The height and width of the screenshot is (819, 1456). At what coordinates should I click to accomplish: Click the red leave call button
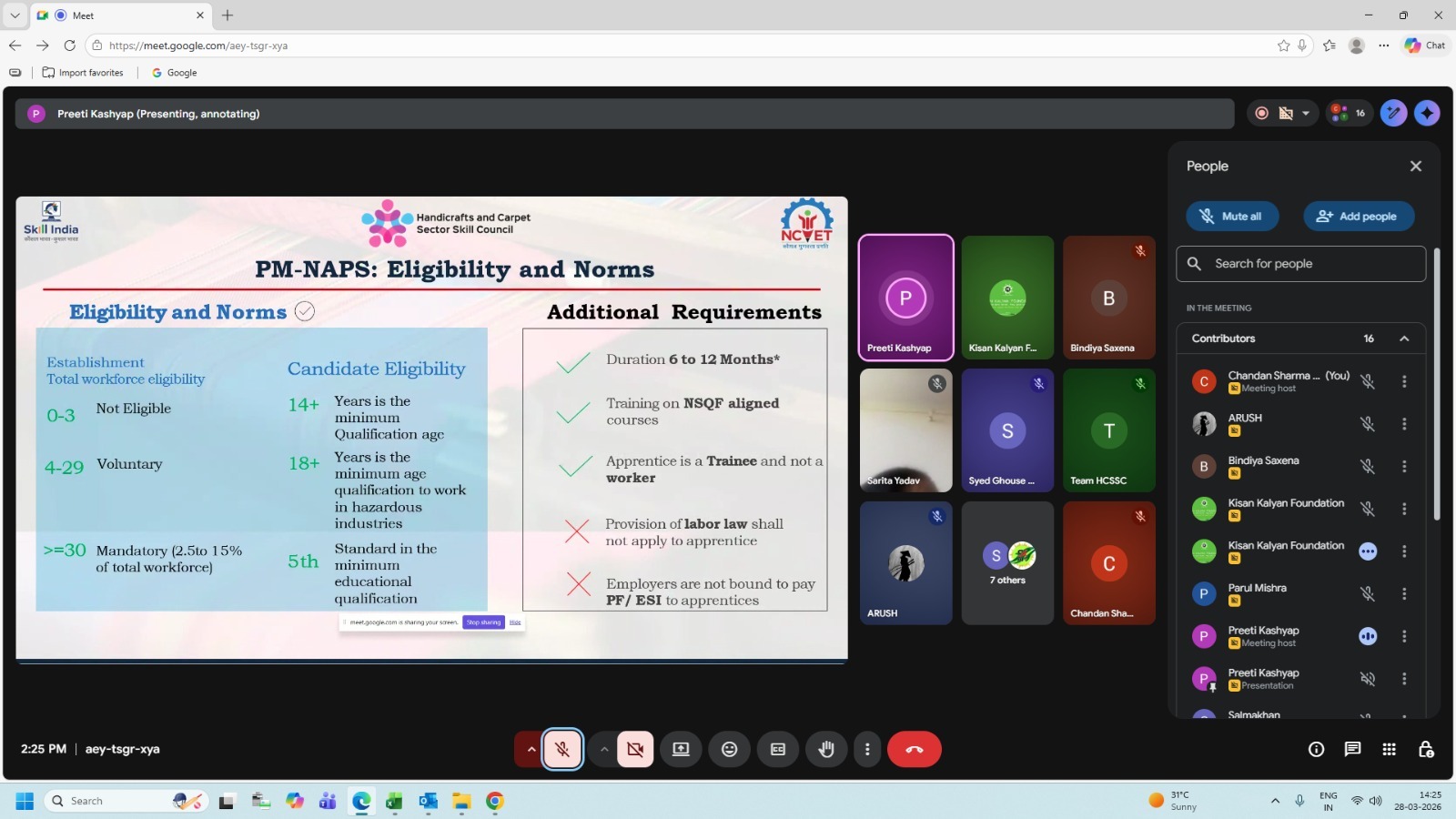[914, 749]
